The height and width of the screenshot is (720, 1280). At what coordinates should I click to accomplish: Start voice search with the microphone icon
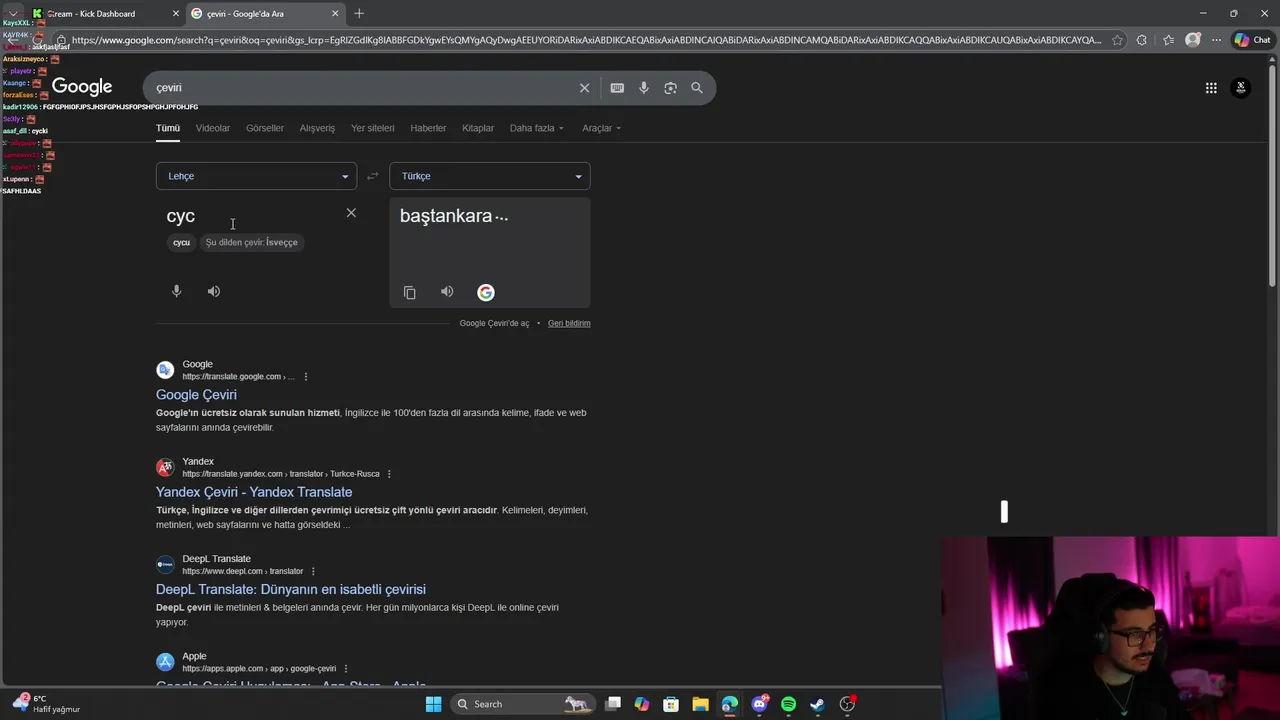[644, 88]
